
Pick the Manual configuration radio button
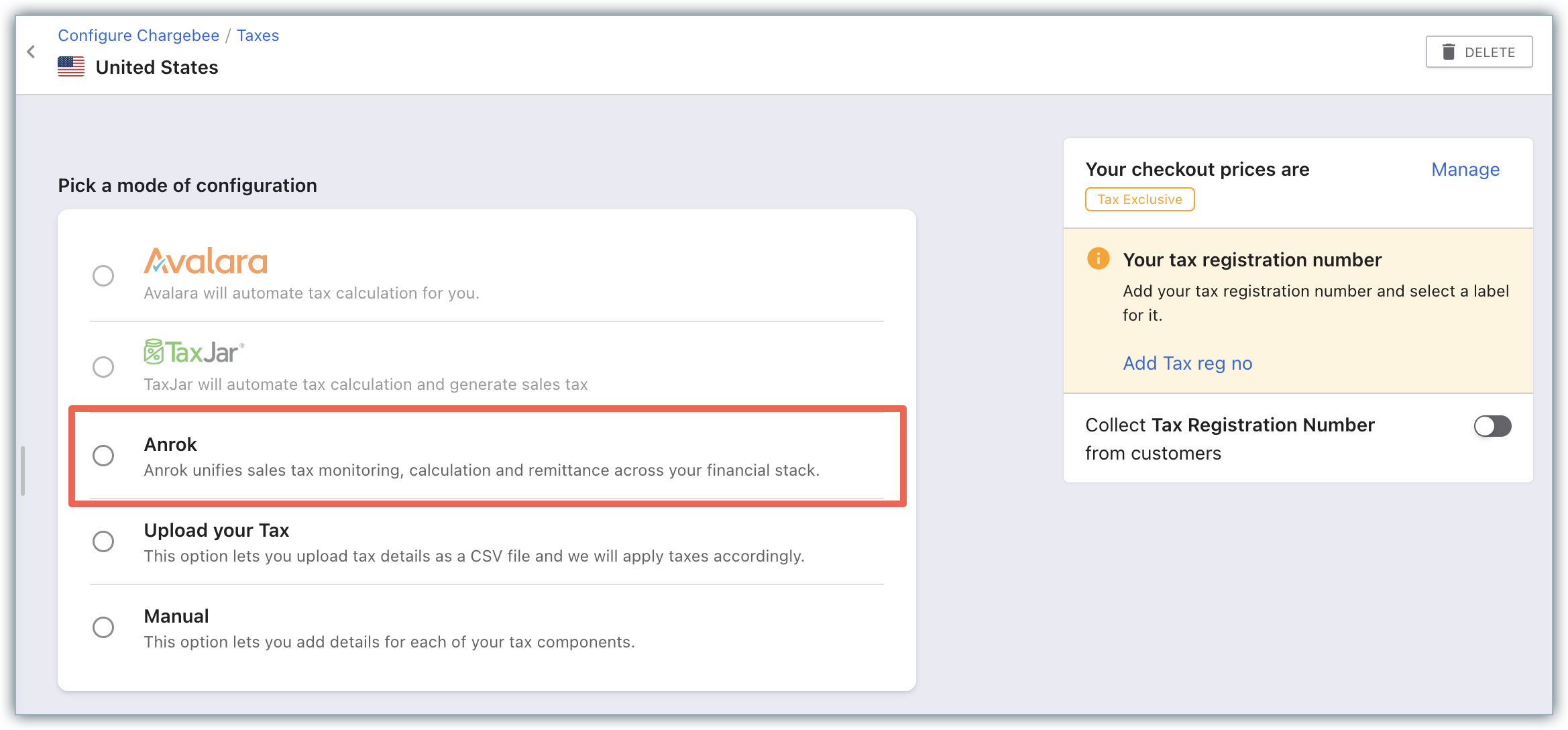(103, 627)
